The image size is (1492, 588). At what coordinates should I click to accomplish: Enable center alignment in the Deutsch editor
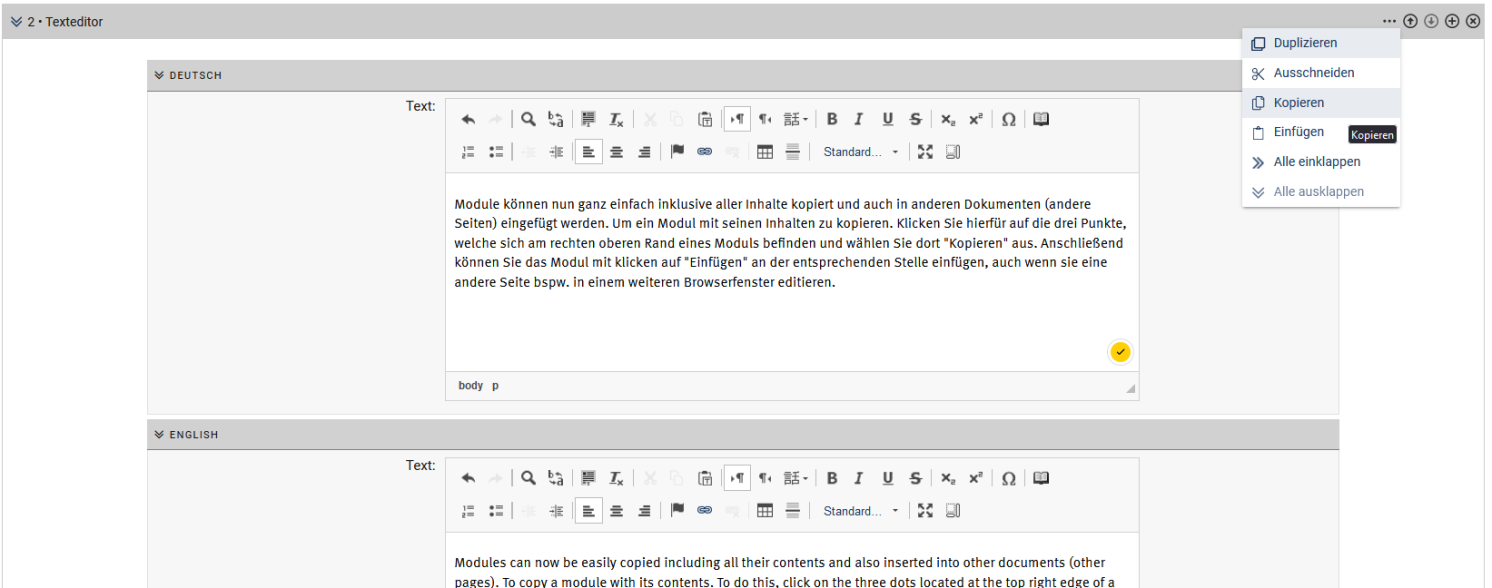(617, 152)
